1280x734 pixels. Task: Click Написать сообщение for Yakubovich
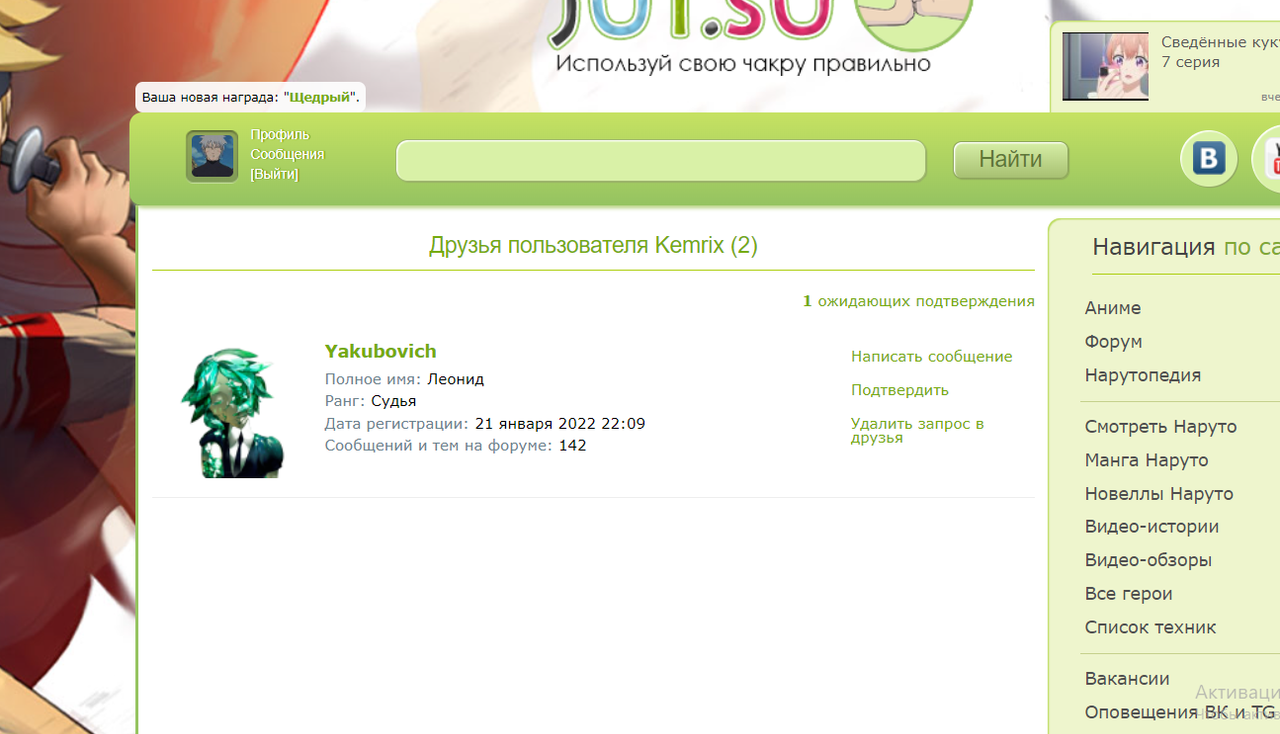click(x=932, y=357)
